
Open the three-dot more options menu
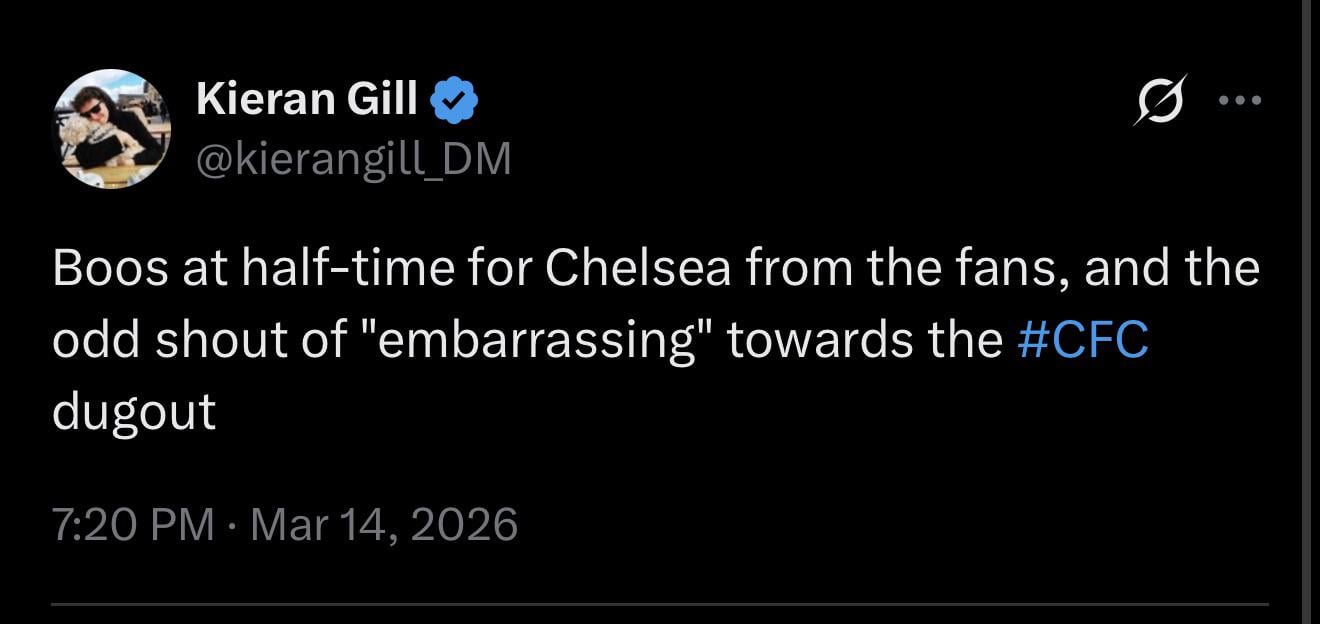[1241, 100]
